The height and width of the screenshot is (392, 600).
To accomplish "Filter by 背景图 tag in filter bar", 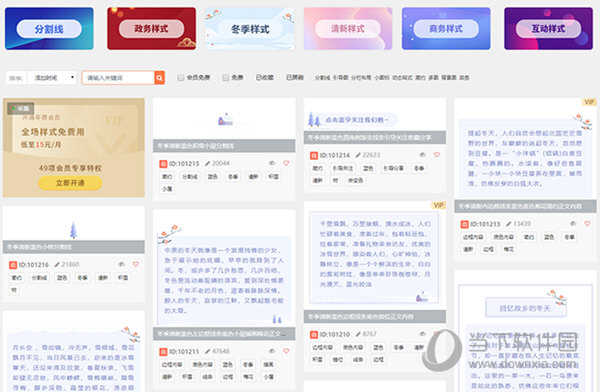I will pyautogui.click(x=449, y=78).
